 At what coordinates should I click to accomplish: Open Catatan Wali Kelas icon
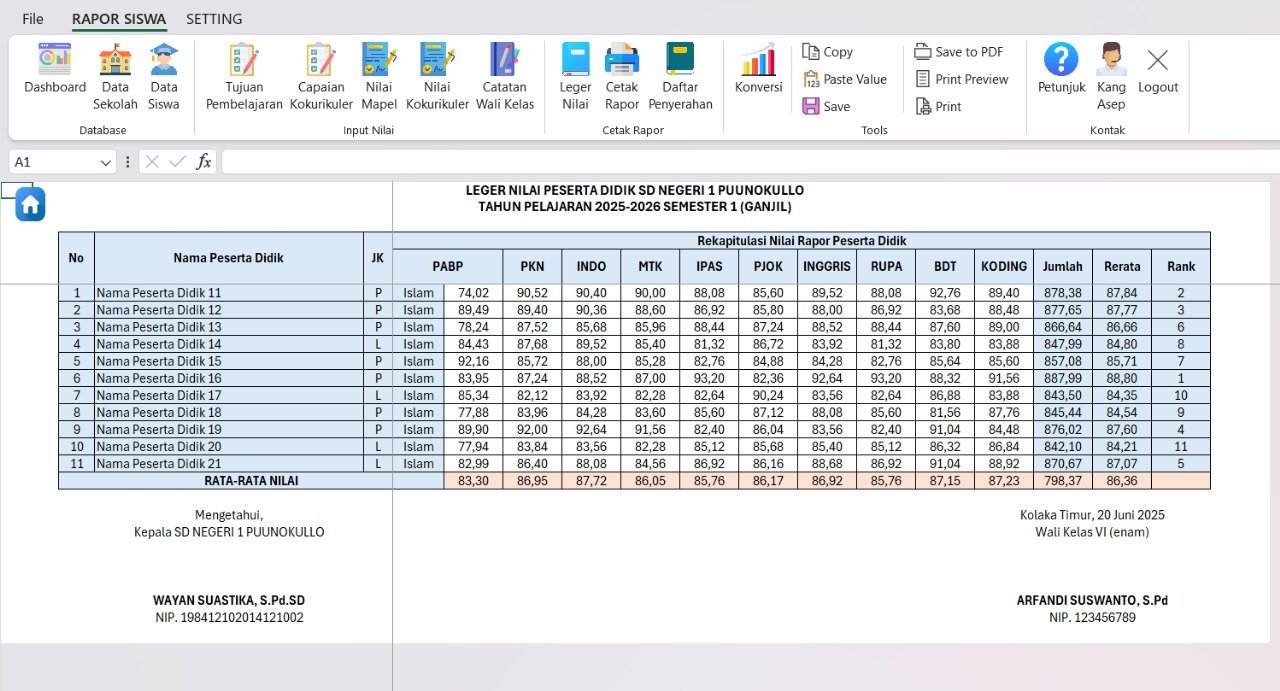[x=504, y=62]
